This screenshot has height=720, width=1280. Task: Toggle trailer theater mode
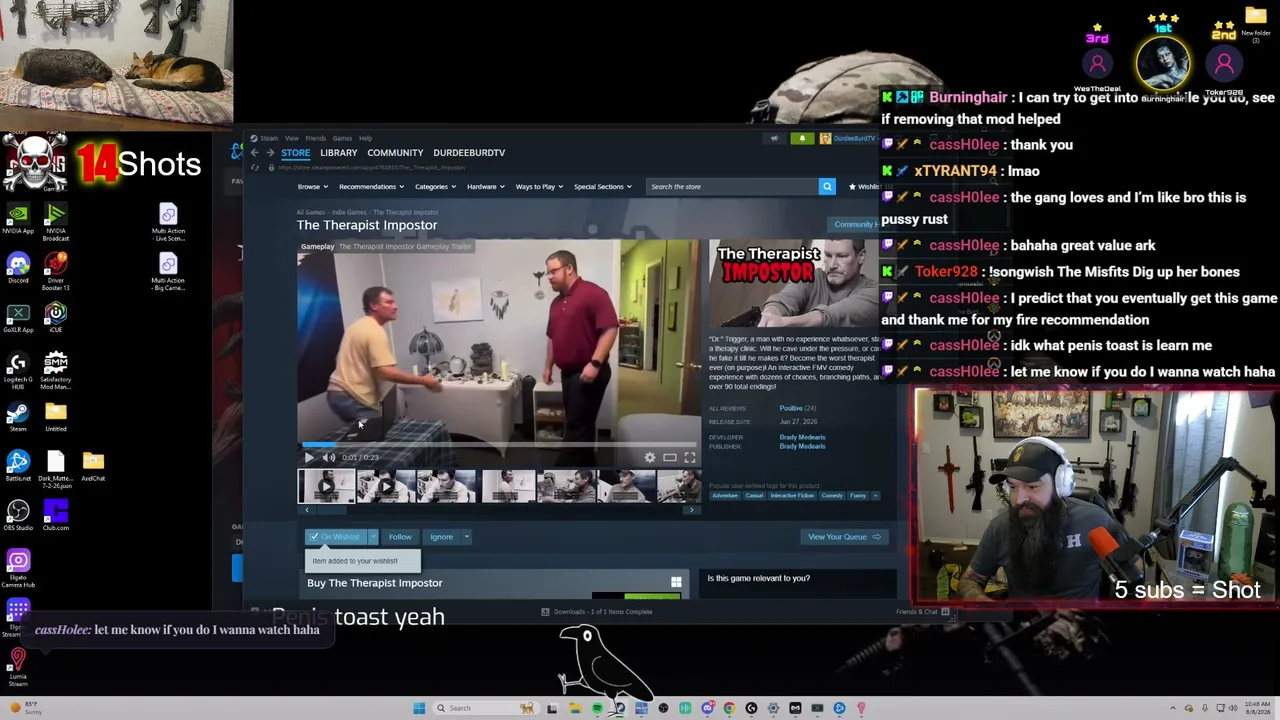tap(670, 457)
